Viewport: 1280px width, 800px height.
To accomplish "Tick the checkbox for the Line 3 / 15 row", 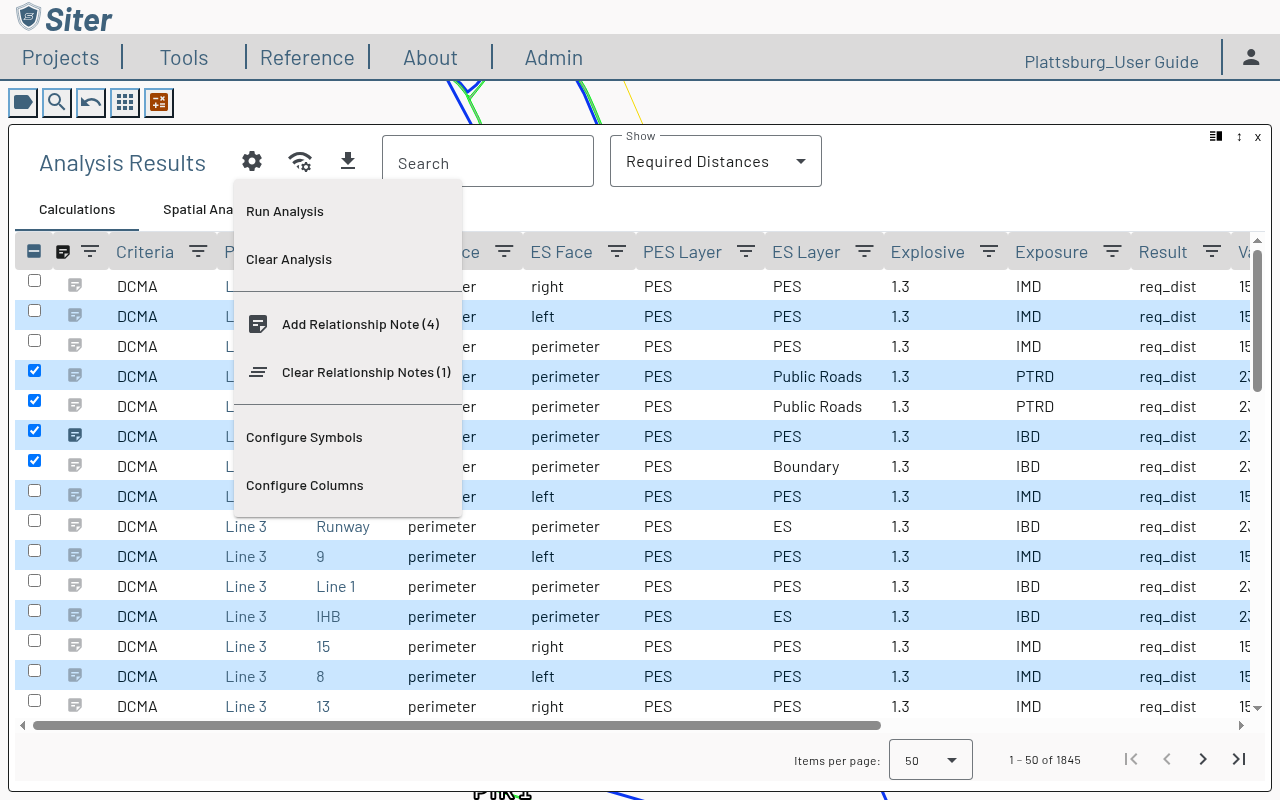I will point(34,641).
